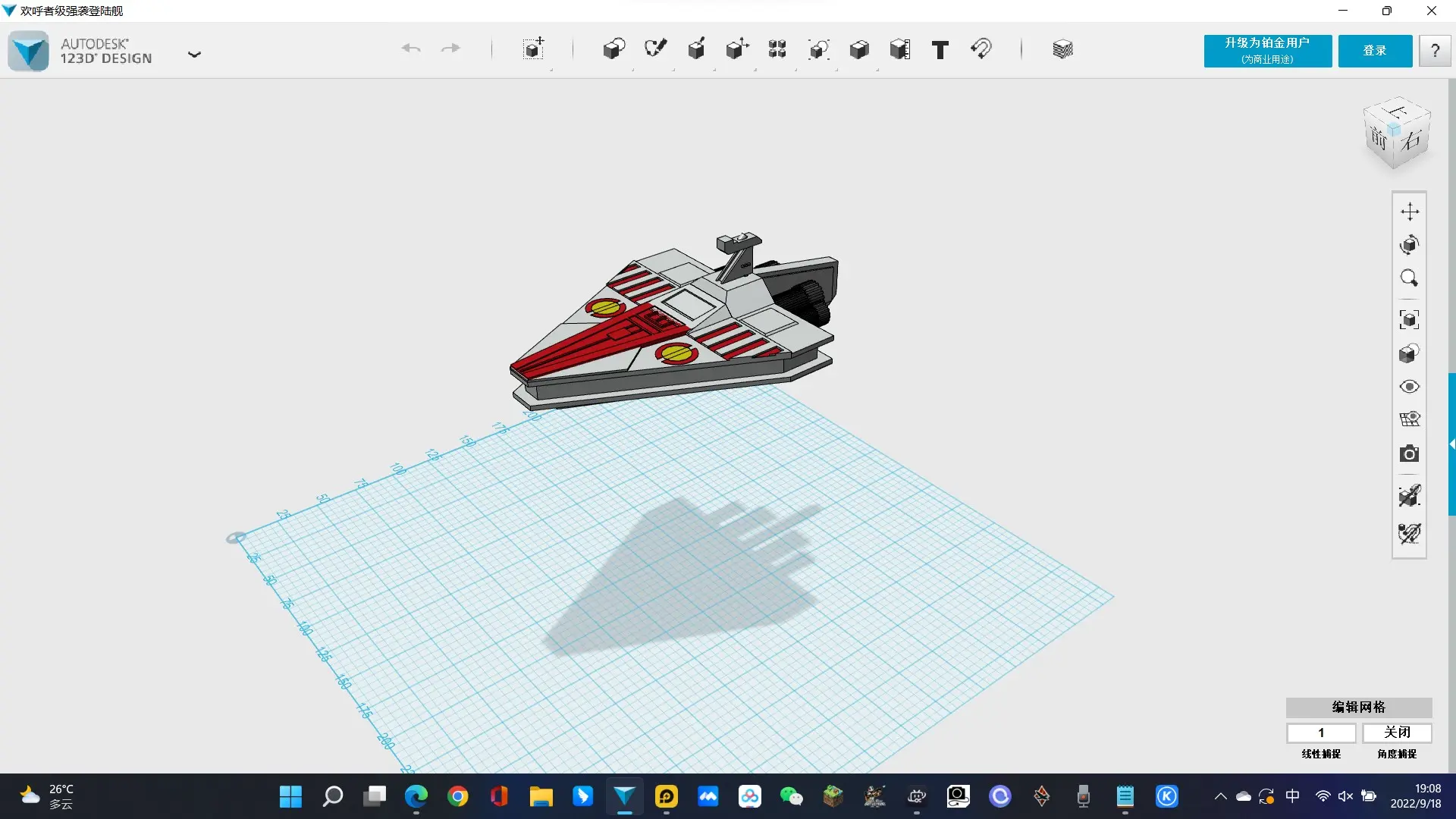Click the Fit view icon
Screen dimensions: 1456x819
(x=1410, y=319)
